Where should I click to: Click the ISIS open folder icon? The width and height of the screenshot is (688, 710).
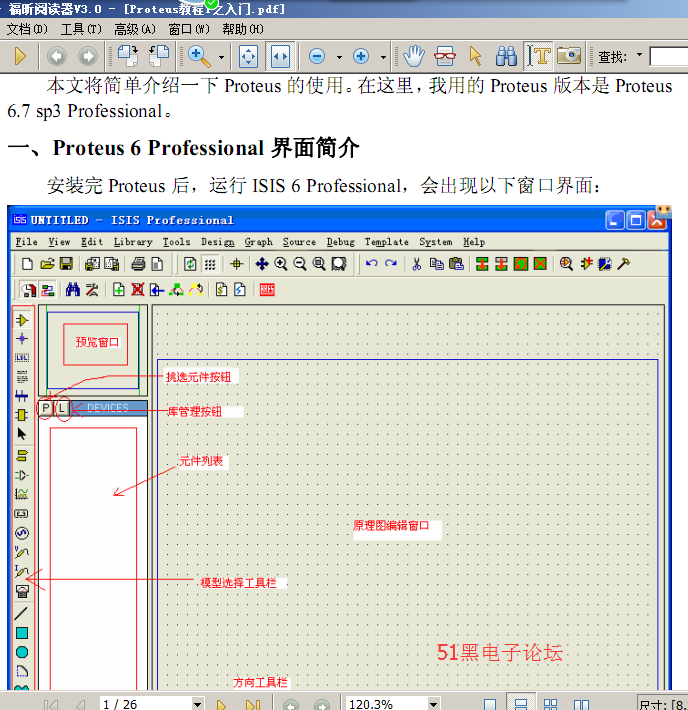(47, 264)
